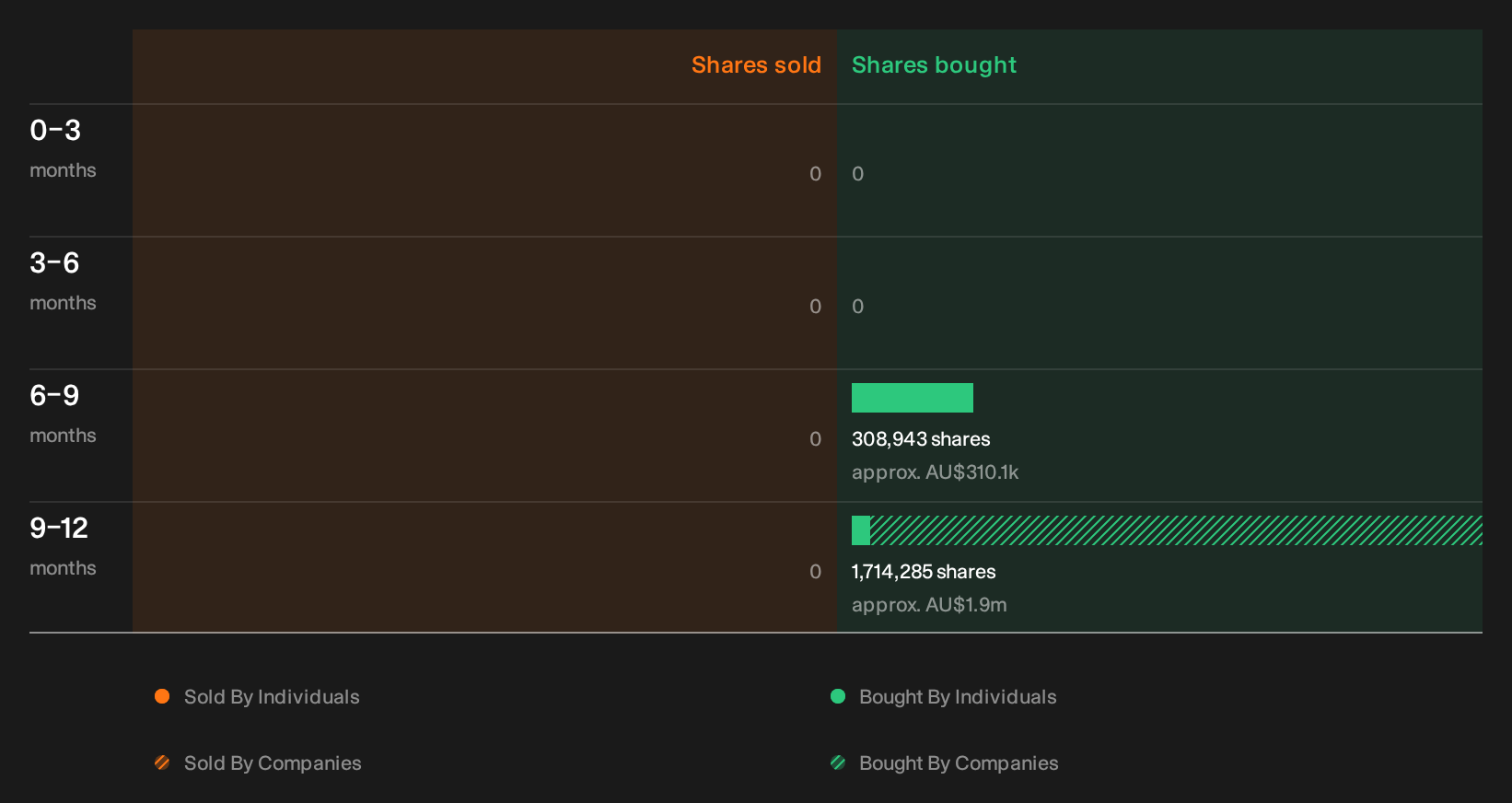The height and width of the screenshot is (803, 1512).
Task: Click the 3-6 months row label
Action: pos(63,281)
